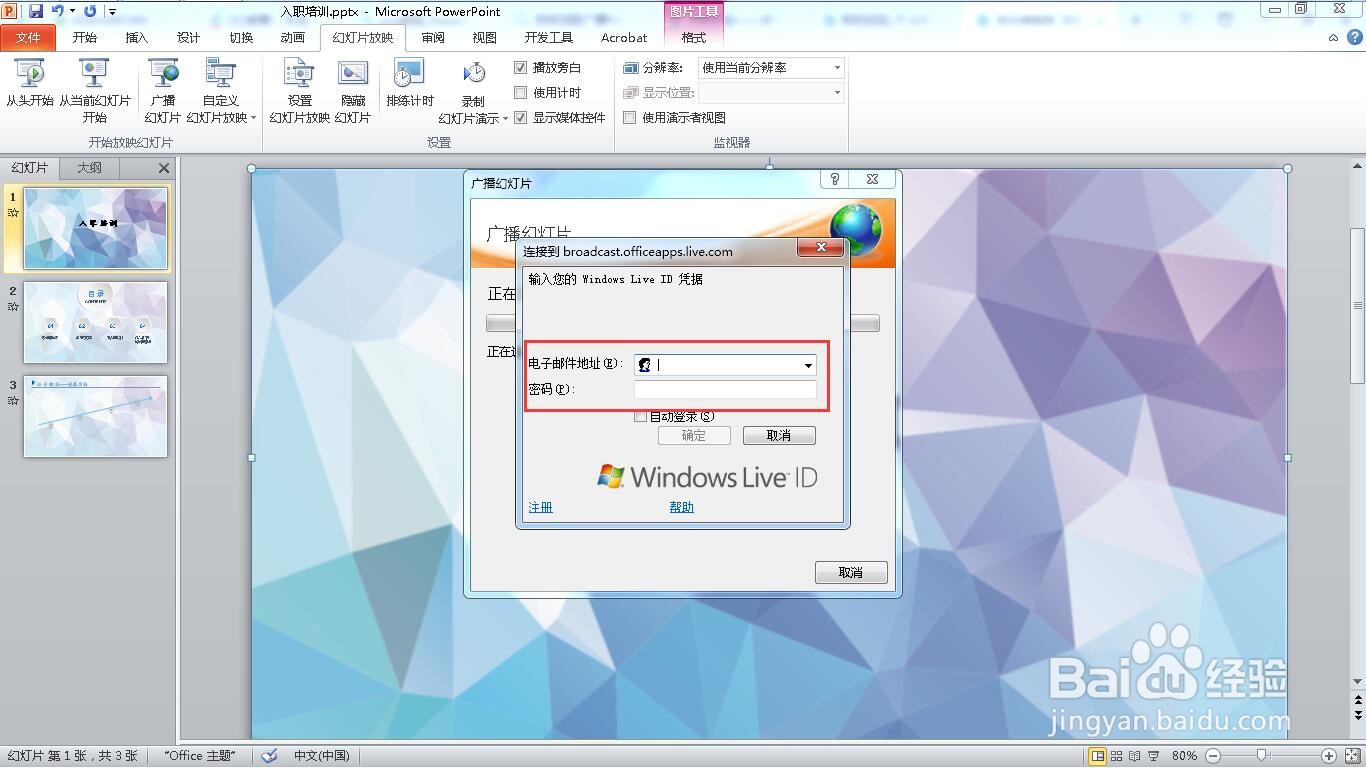Select slide 3 thumbnail
The width and height of the screenshot is (1366, 768).
pyautogui.click(x=96, y=416)
